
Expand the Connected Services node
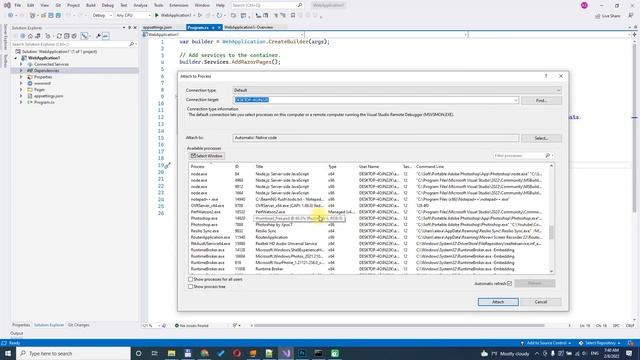(x=21, y=64)
